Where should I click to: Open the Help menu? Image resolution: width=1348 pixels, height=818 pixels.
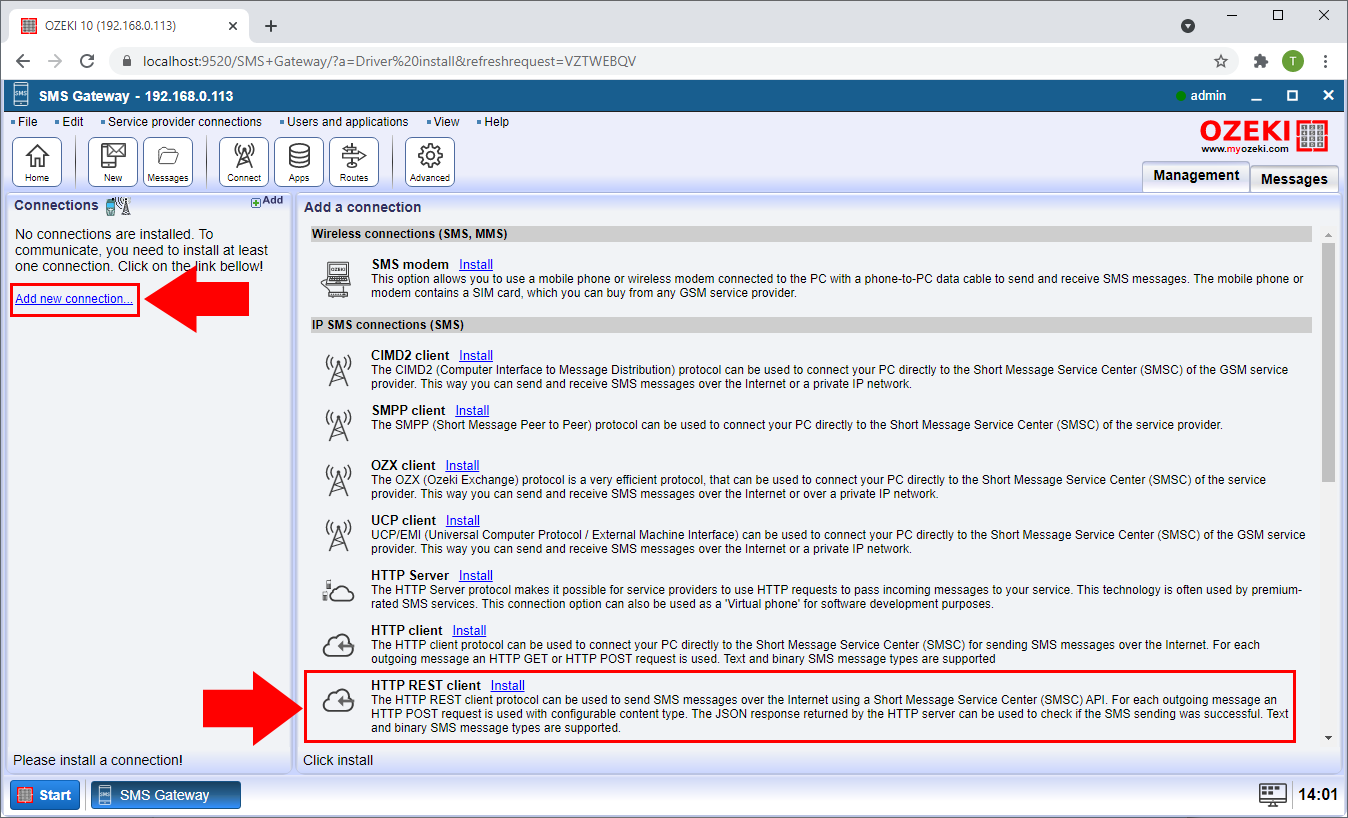496,122
